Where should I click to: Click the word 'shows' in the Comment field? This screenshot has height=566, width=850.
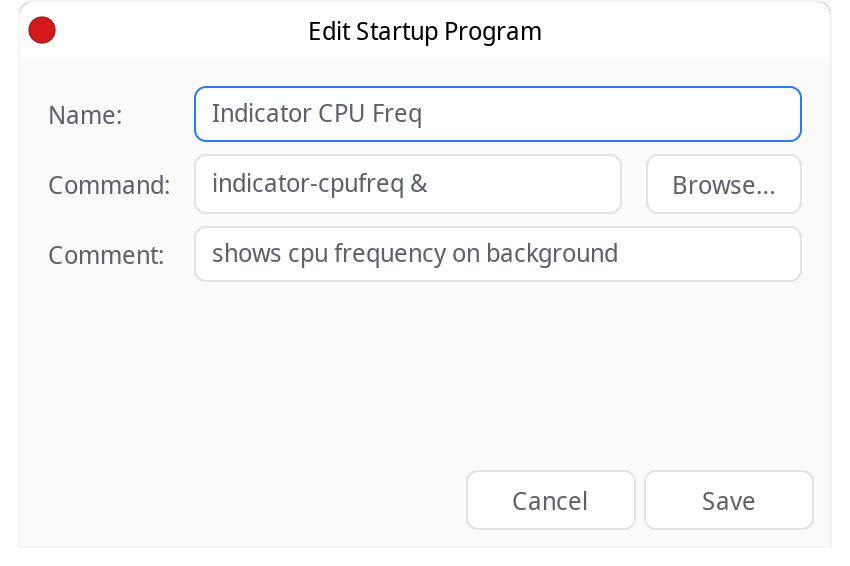[246, 253]
